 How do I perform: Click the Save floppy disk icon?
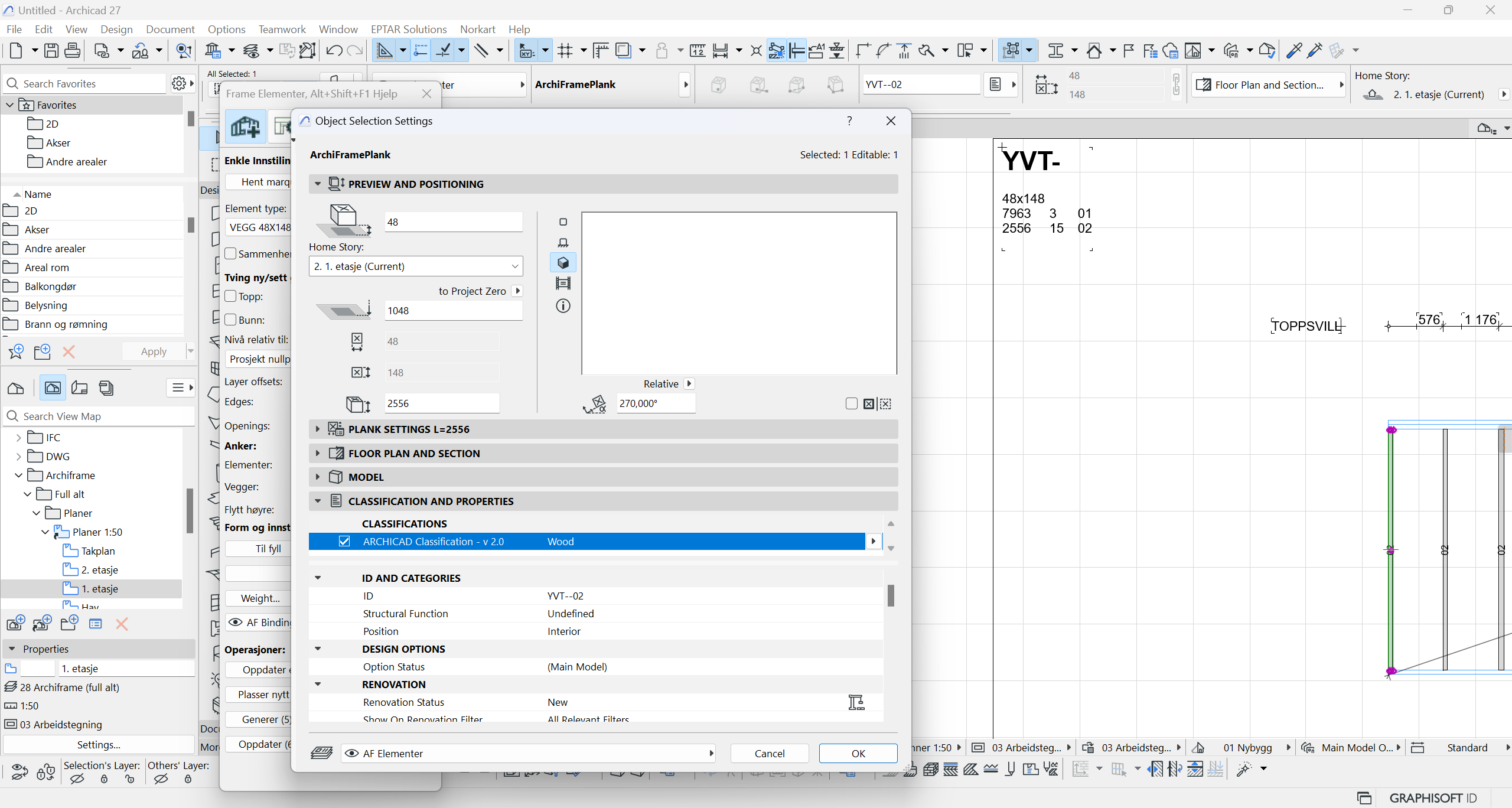tap(51, 51)
